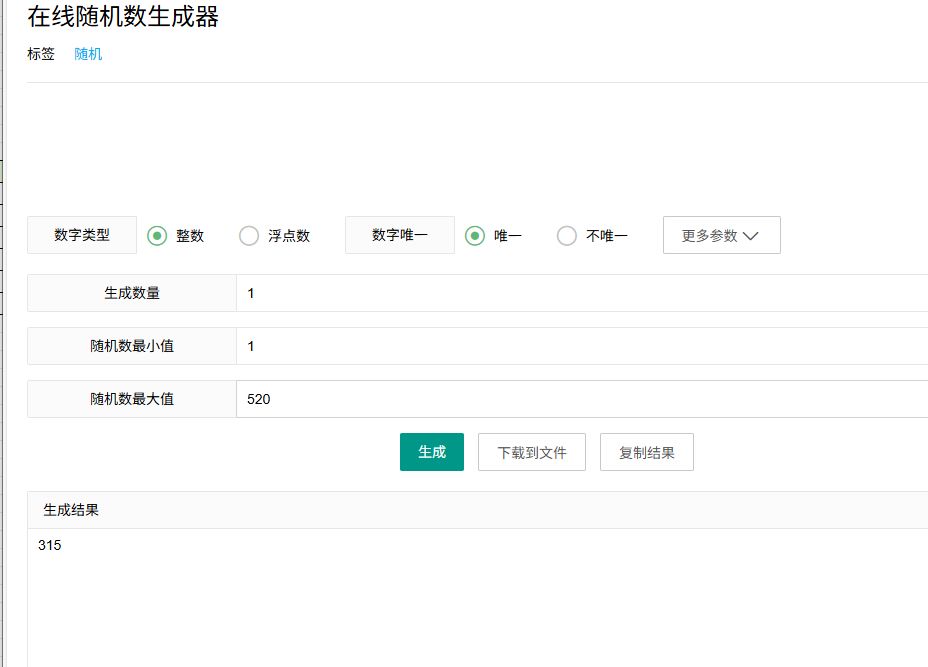928x667 pixels.
Task: Focus the 随机数最小值 input field
Action: [582, 346]
